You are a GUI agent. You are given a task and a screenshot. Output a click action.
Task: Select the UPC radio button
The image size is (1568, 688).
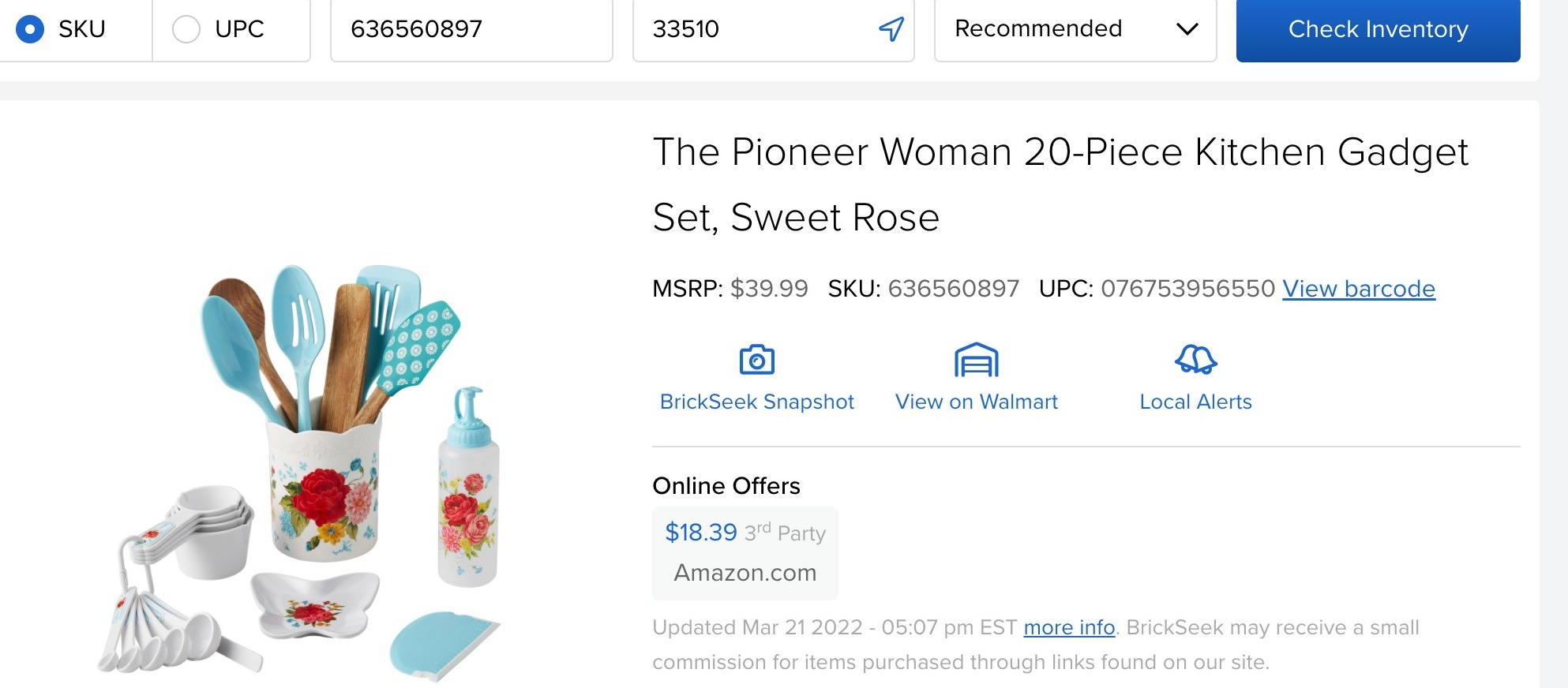point(186,30)
